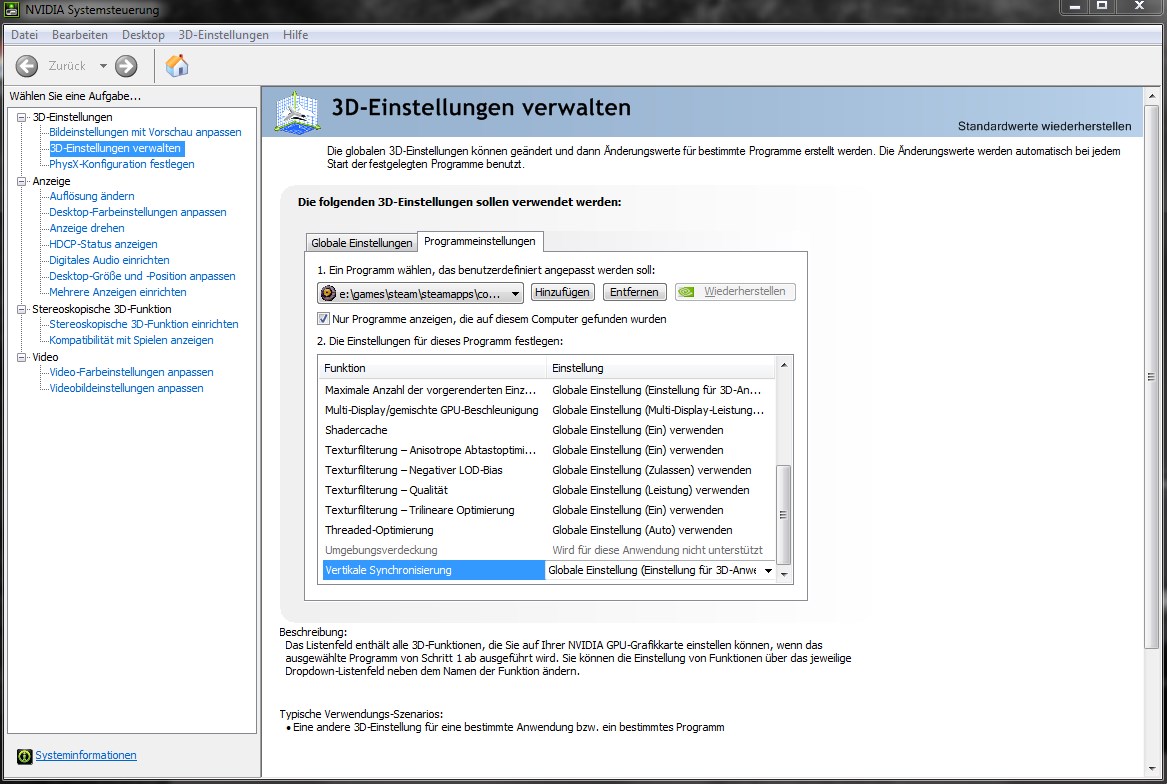The image size is (1167, 784).
Task: Collapse Stereoskopische 3D-Funktion tree node
Action: tap(22, 309)
